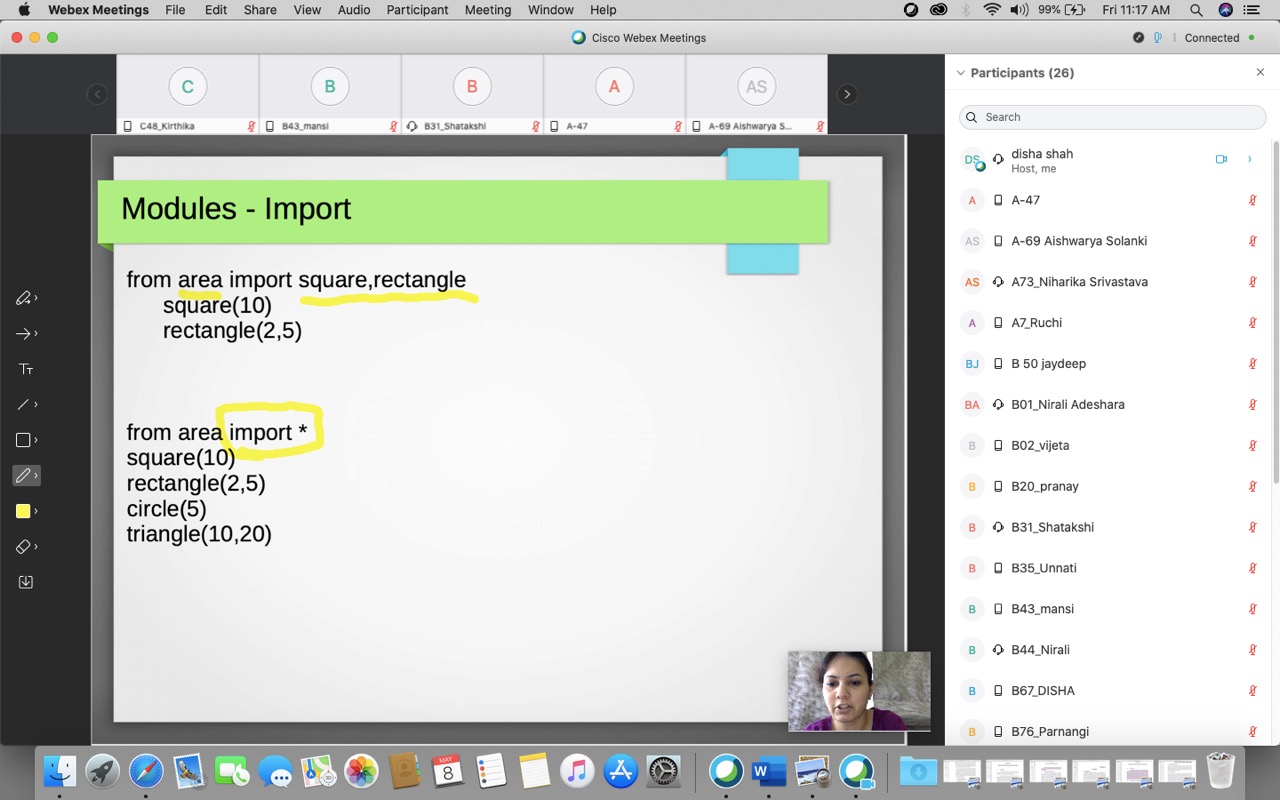Image resolution: width=1280 pixels, height=800 pixels.
Task: Open Notification Center from the menu bar
Action: [1252, 10]
